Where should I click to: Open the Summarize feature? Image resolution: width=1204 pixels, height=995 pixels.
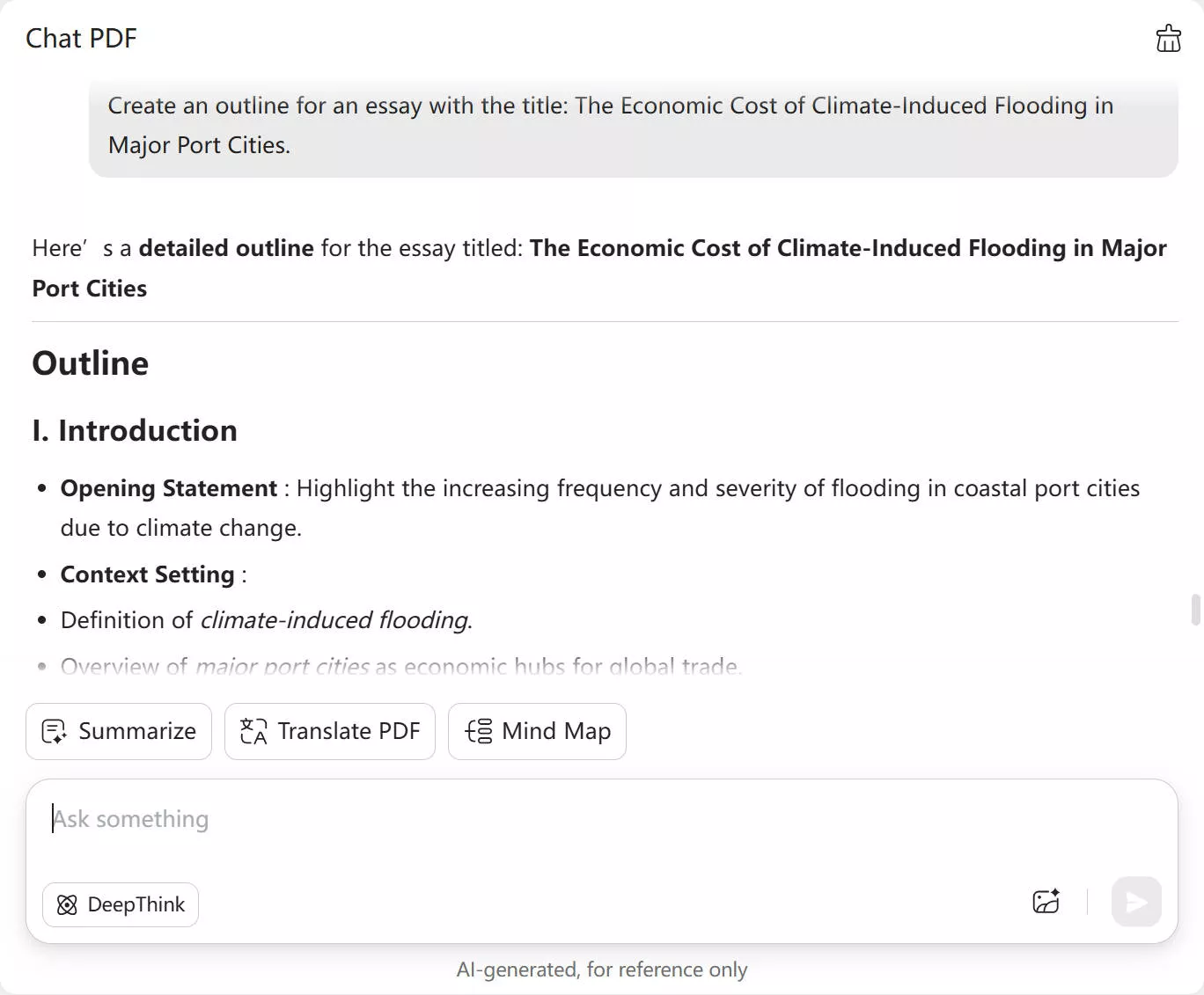pyautogui.click(x=118, y=731)
